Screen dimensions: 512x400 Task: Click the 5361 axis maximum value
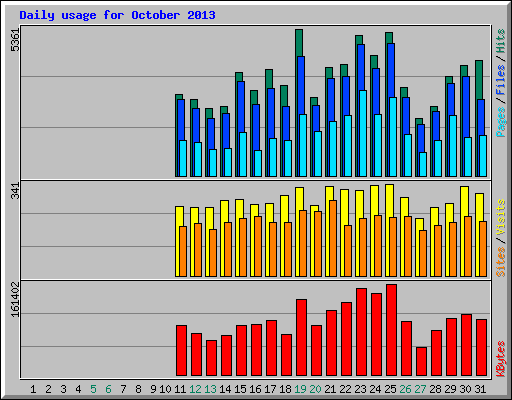(x=15, y=40)
